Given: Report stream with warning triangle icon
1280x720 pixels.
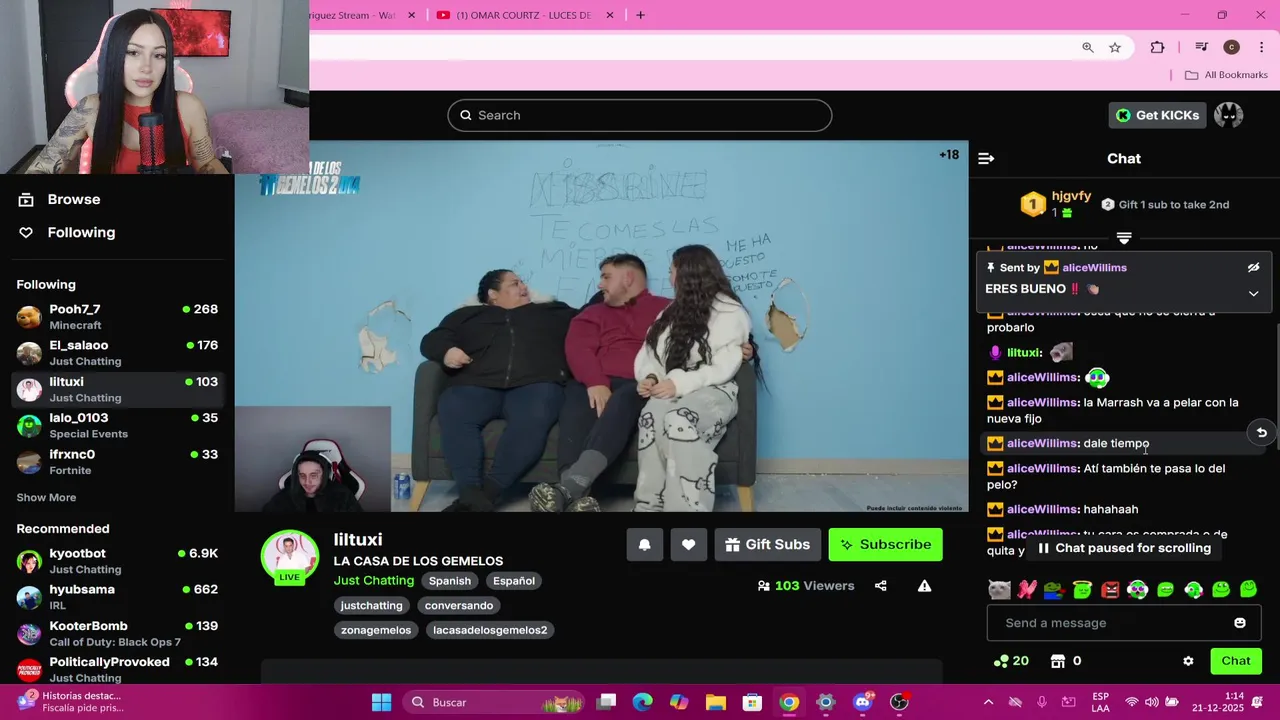Looking at the screenshot, I should tap(925, 586).
